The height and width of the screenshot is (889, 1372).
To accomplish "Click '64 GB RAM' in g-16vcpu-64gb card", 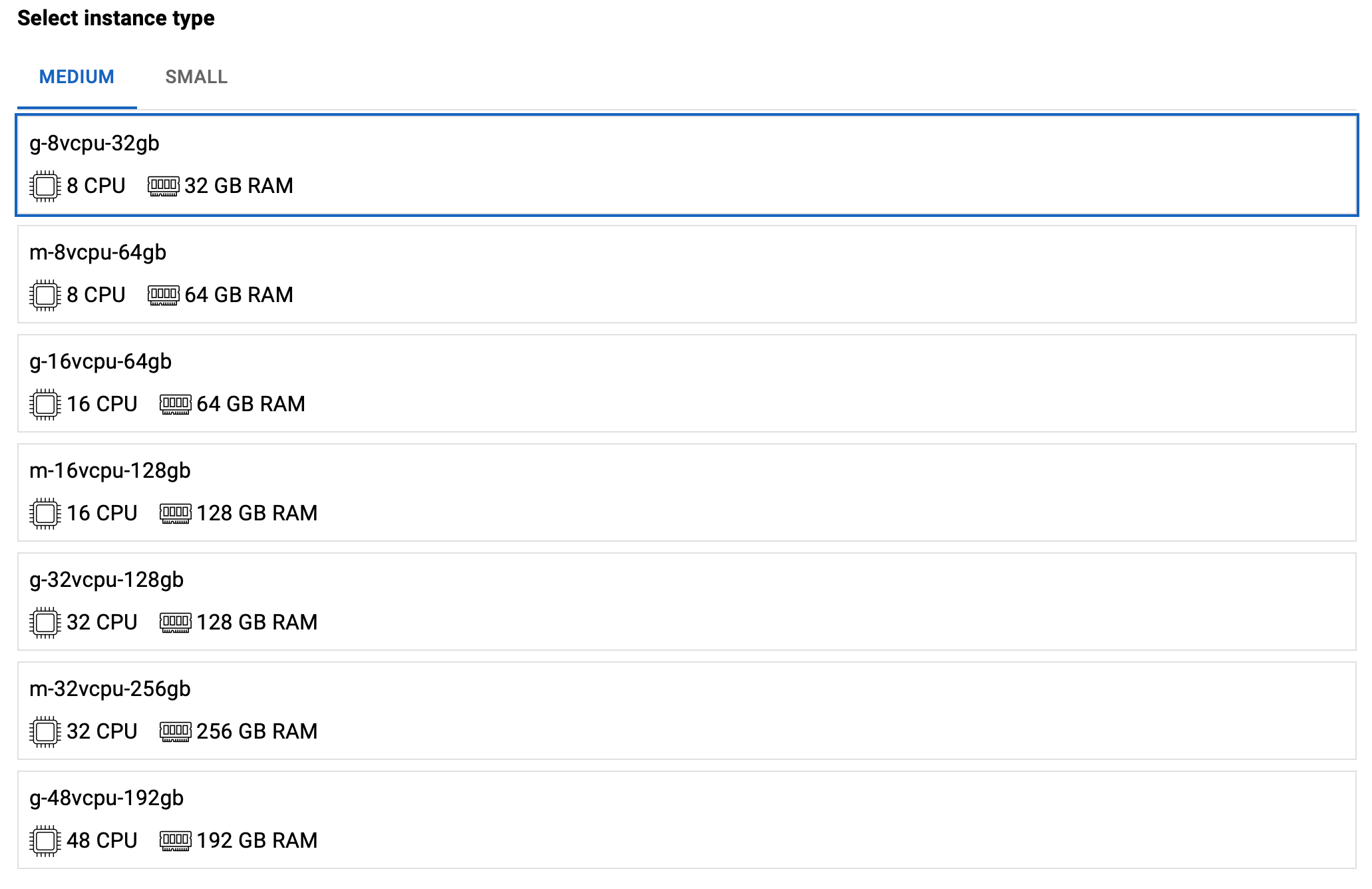I will 251,404.
